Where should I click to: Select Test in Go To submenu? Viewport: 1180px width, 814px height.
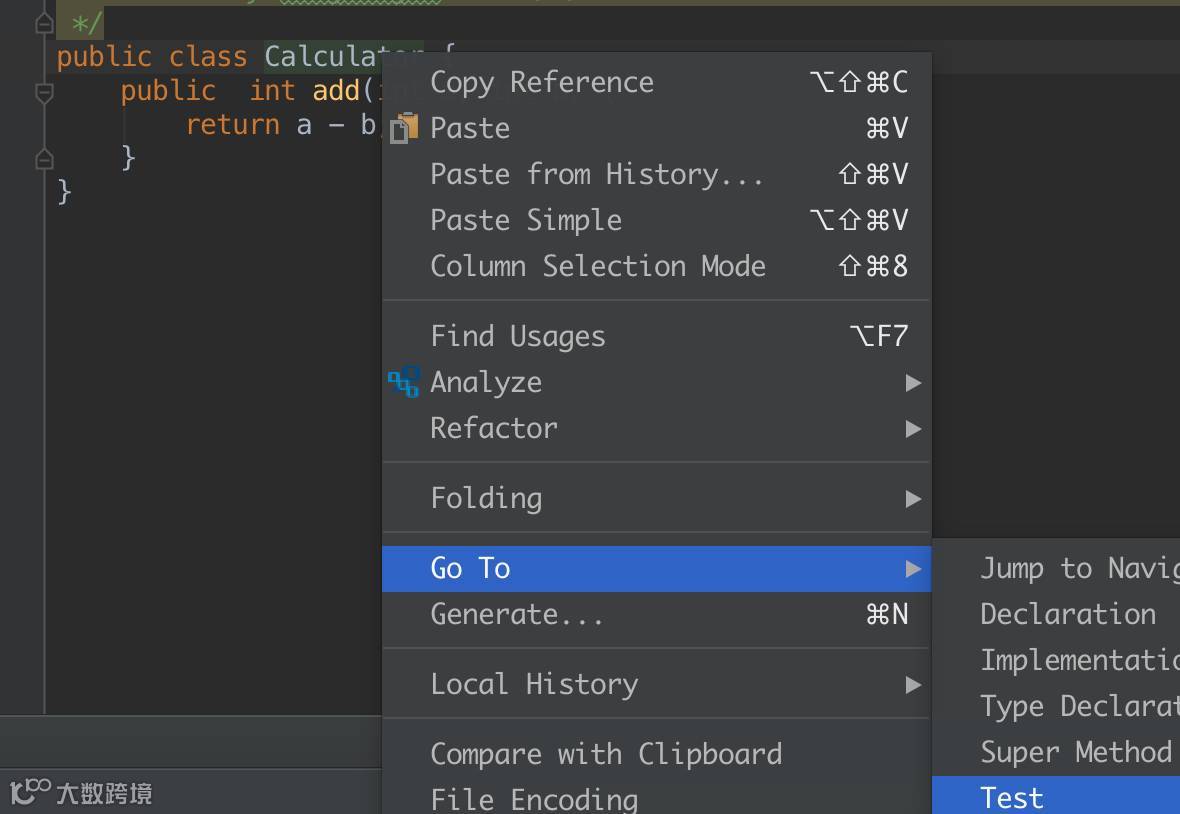[1012, 798]
